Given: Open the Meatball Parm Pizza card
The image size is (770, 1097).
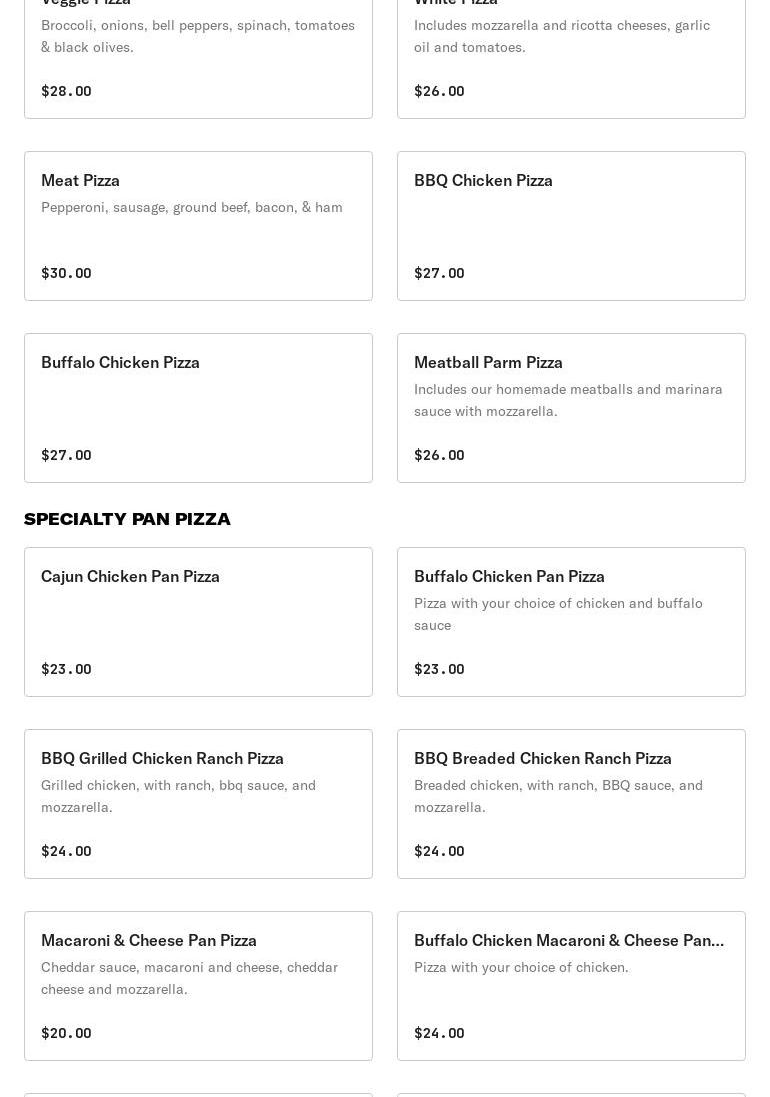Looking at the screenshot, I should coord(488,363).
